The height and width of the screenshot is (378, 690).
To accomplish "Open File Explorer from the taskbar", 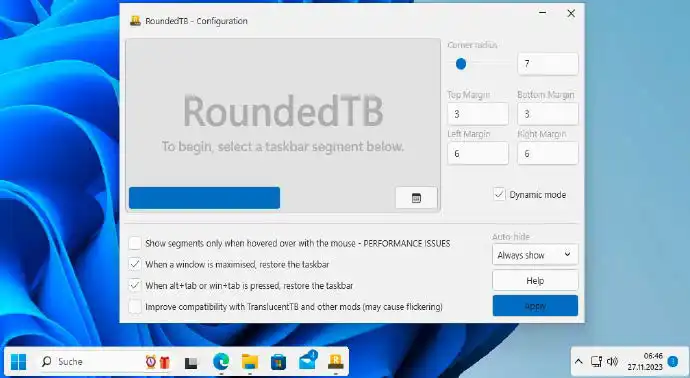I will tap(250, 362).
